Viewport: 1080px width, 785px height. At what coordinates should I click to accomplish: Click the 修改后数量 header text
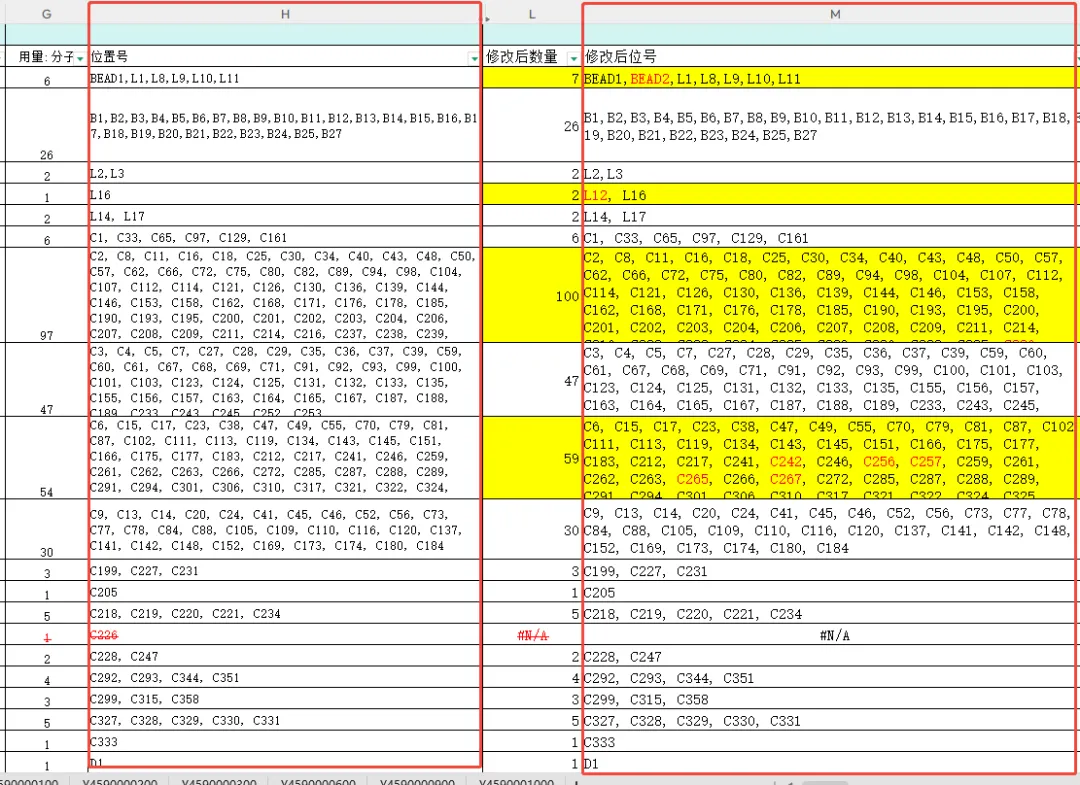tap(521, 56)
